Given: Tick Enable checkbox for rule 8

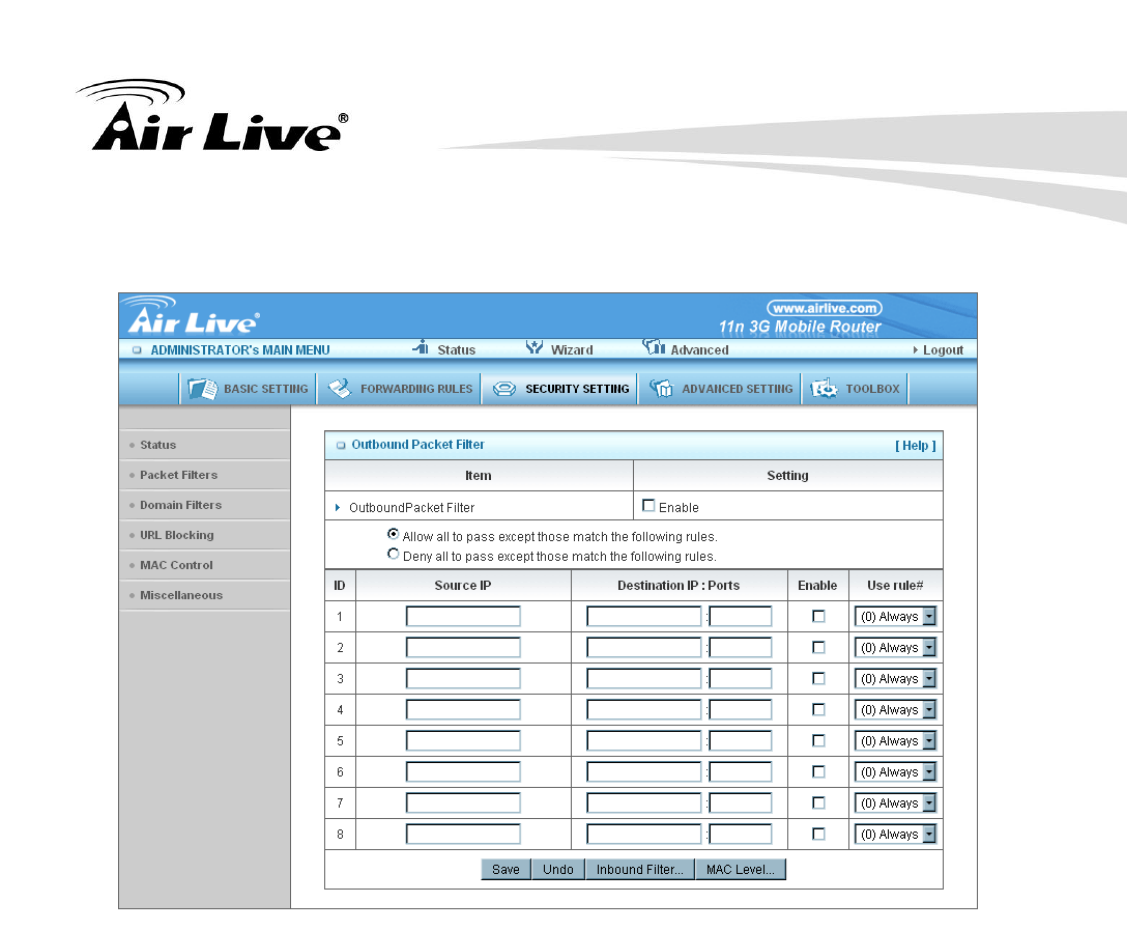Looking at the screenshot, I should click(818, 834).
